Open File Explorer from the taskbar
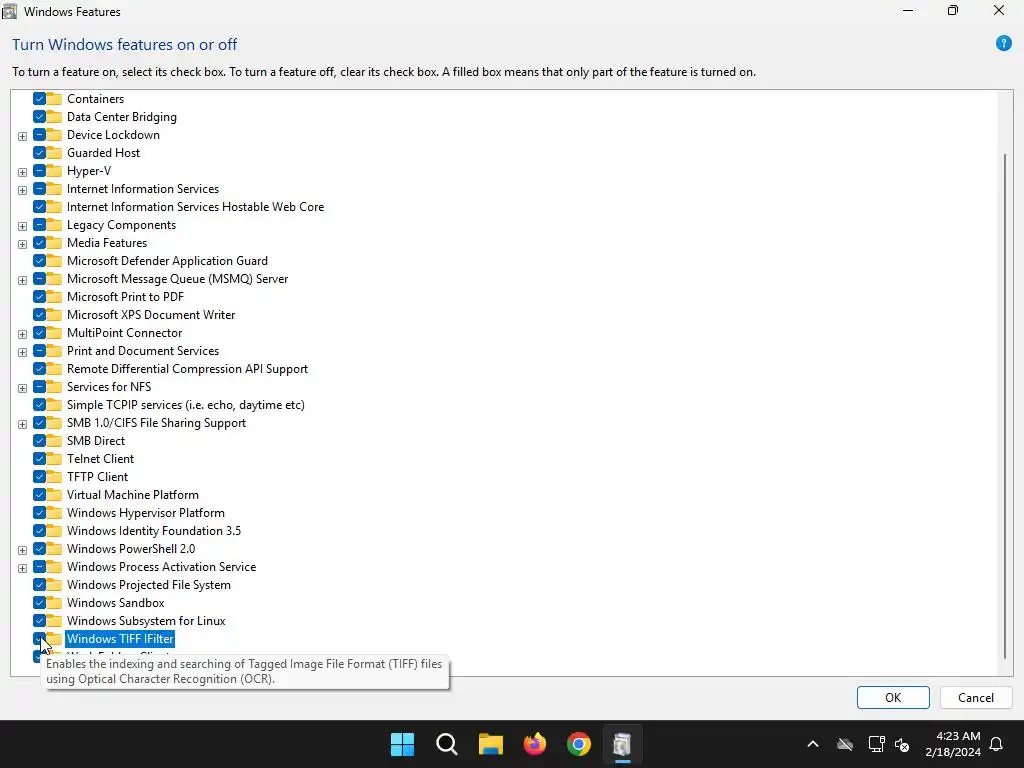This screenshot has width=1024, height=768. (x=490, y=744)
